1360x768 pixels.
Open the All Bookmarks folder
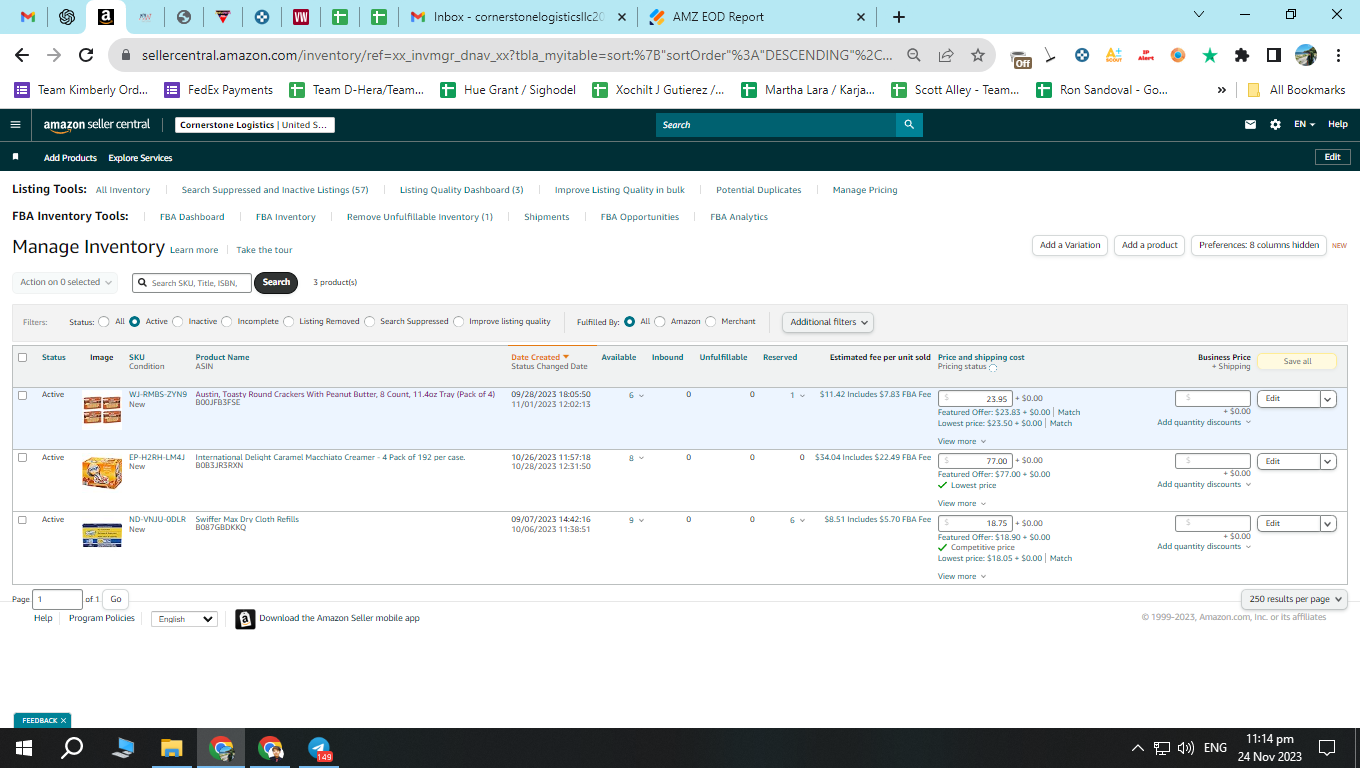1296,90
